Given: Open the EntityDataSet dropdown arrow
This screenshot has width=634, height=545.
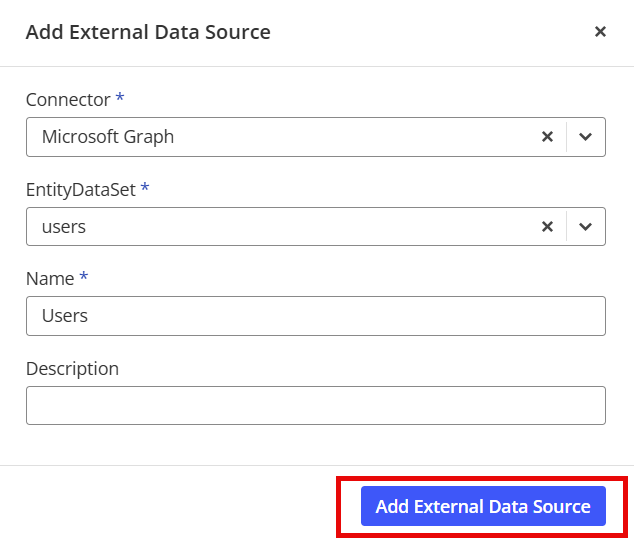Looking at the screenshot, I should tap(586, 227).
